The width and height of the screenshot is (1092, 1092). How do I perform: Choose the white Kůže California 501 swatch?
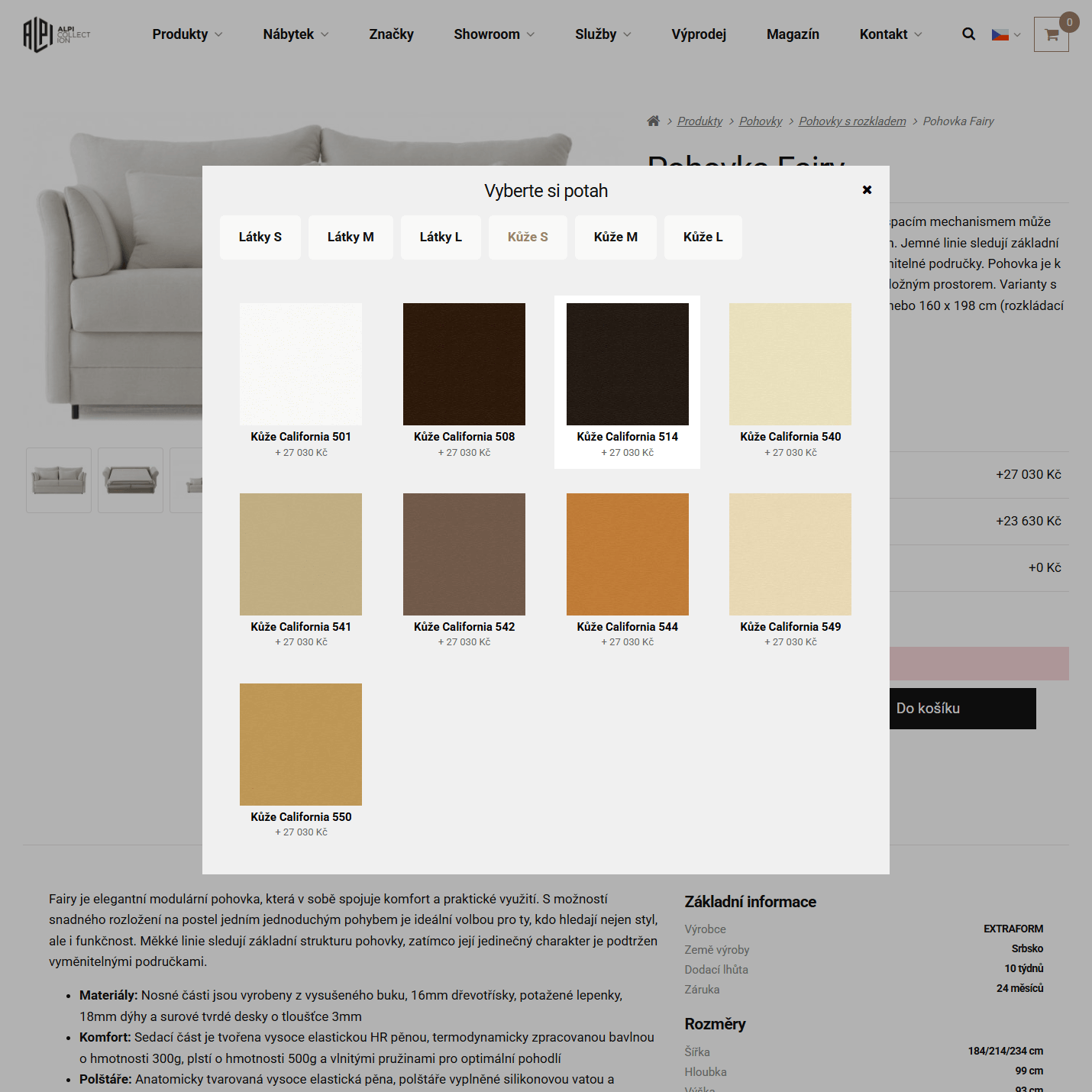(301, 364)
